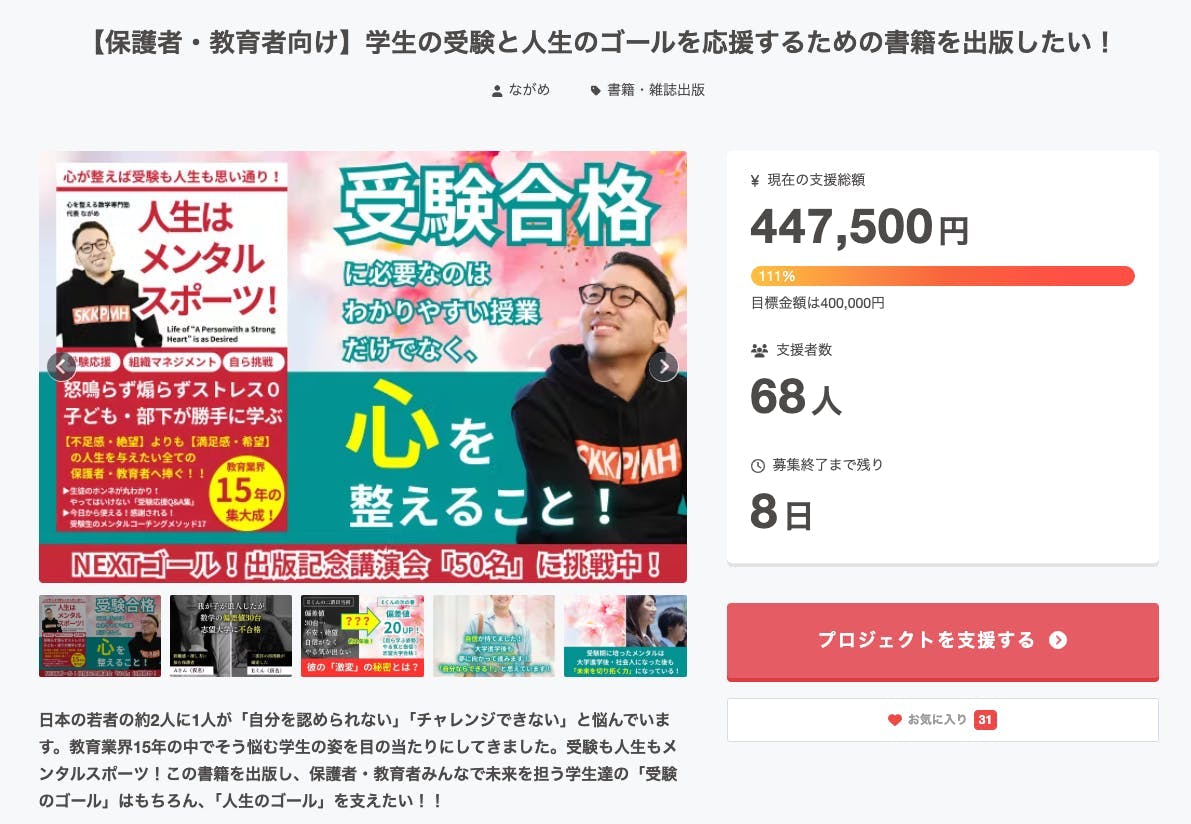
Task: Click the supporters group icon by 支援者数
Action: pyautogui.click(x=759, y=350)
